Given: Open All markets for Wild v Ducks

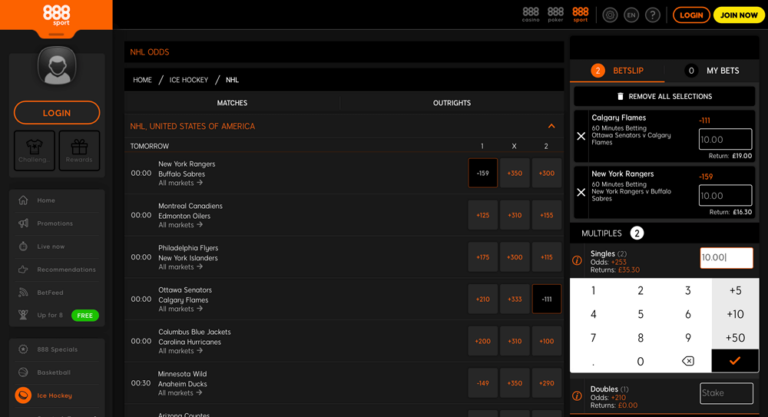Looking at the screenshot, I should (x=180, y=393).
